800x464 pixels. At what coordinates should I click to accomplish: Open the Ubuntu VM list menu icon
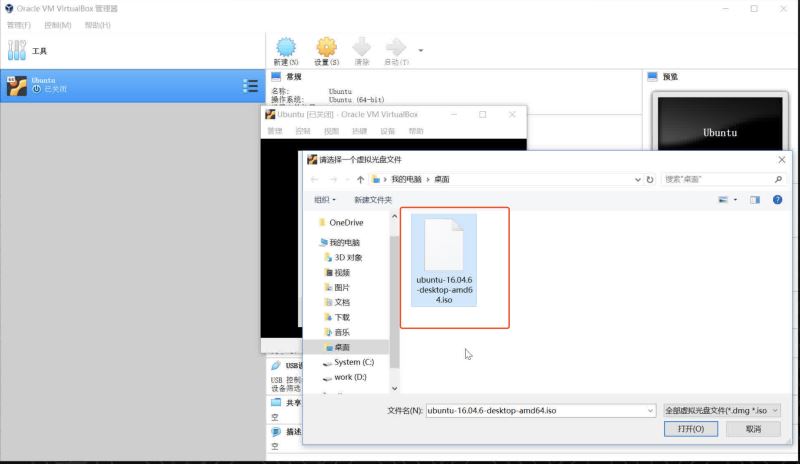point(250,87)
